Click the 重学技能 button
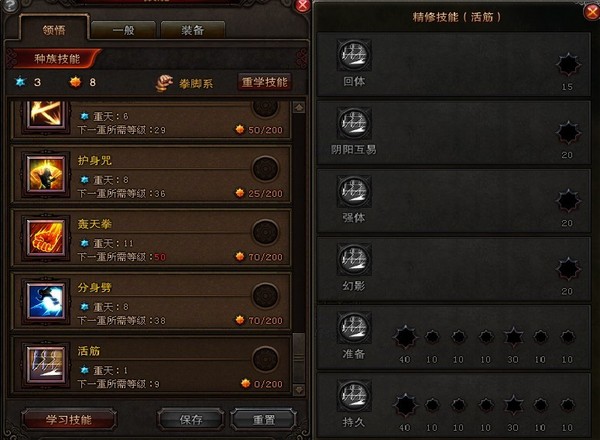The image size is (600, 440). (x=264, y=82)
